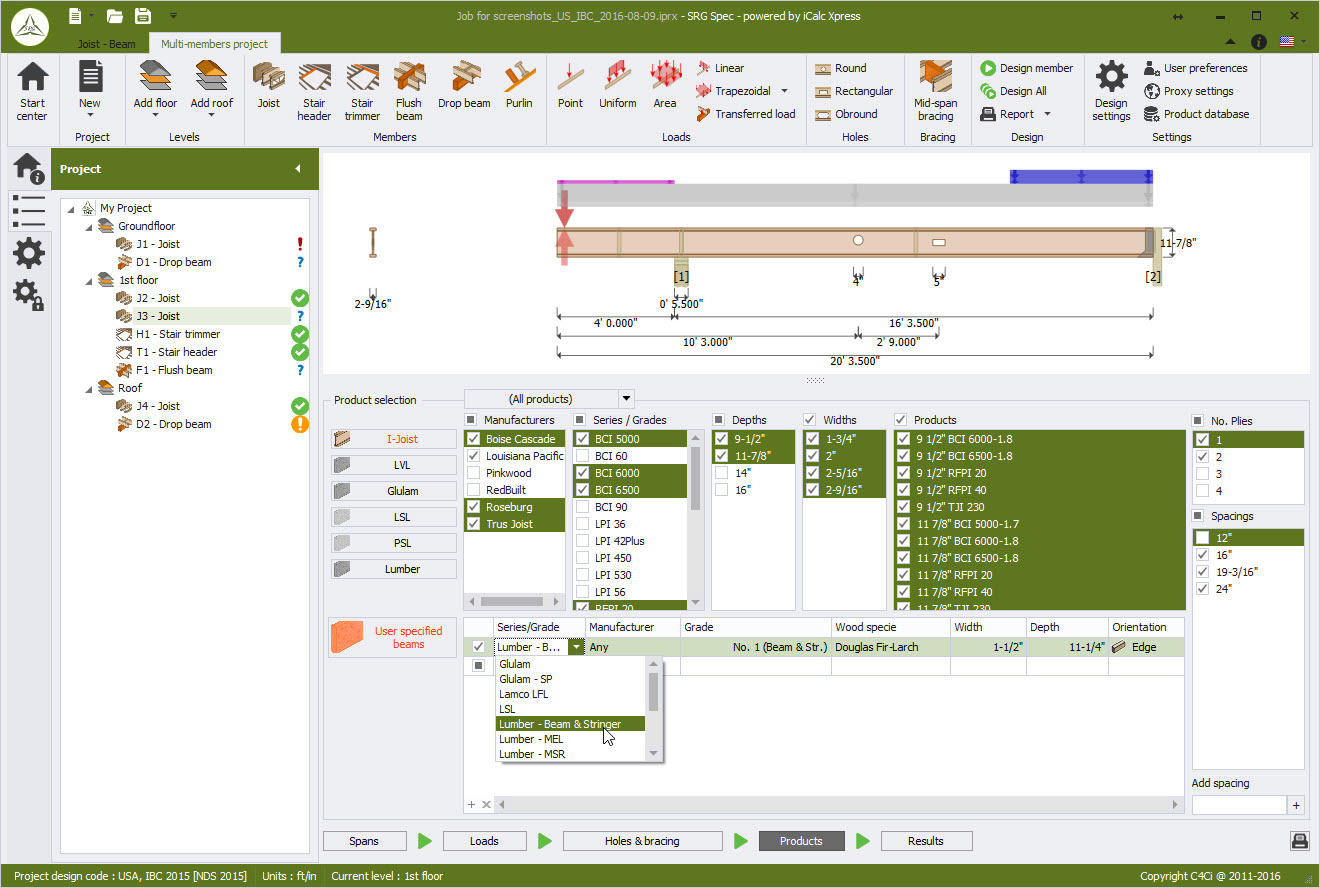Image resolution: width=1320 pixels, height=888 pixels.
Task: Add a Stair trimmer member
Action: (x=362, y=91)
